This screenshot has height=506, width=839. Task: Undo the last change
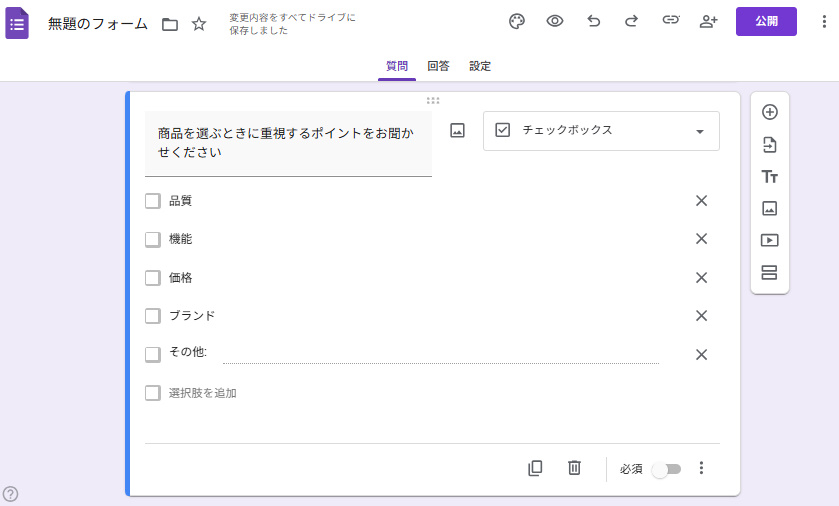pos(594,22)
